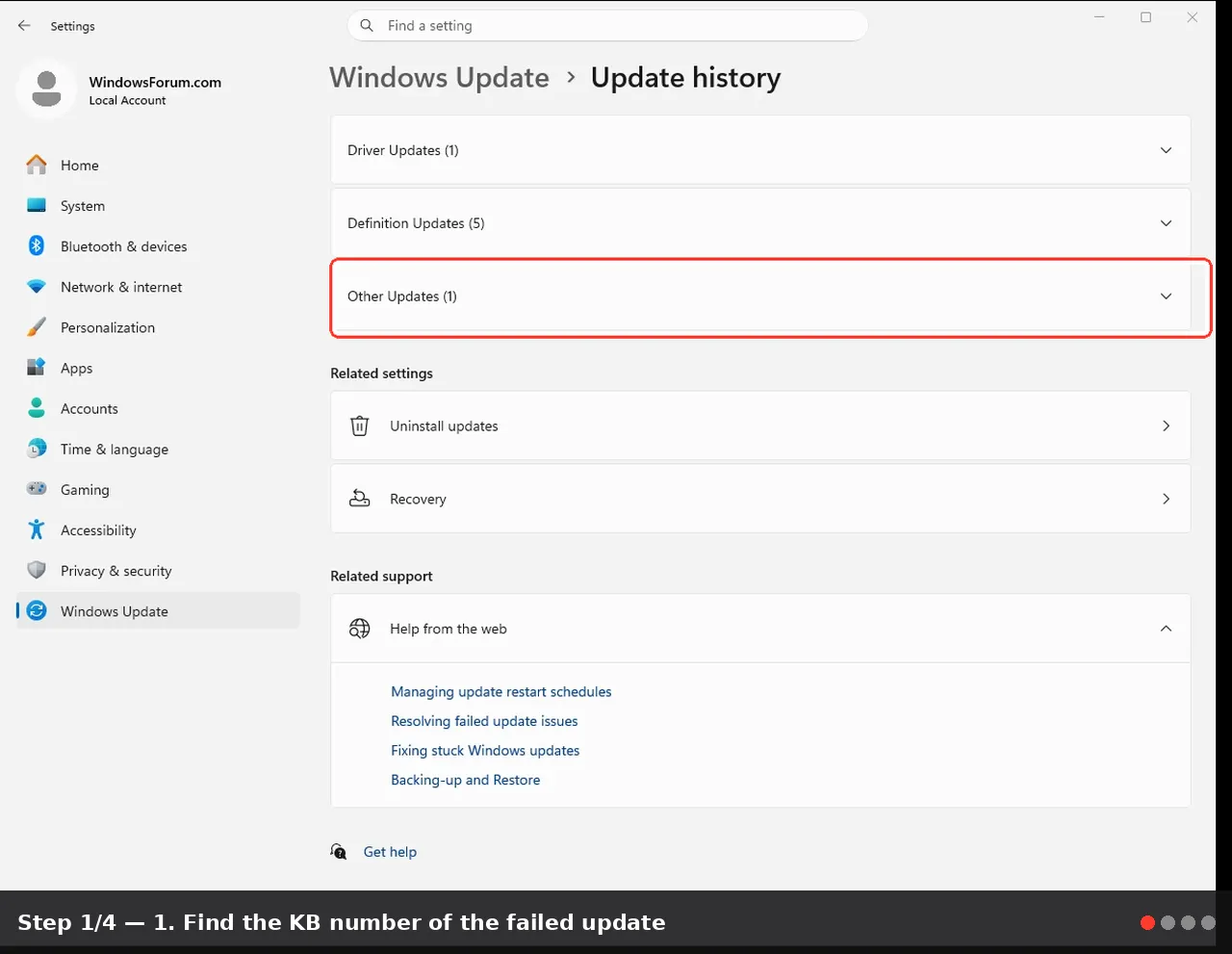The image size is (1232, 954).
Task: Click the Windows Update sync icon
Action: point(37,610)
